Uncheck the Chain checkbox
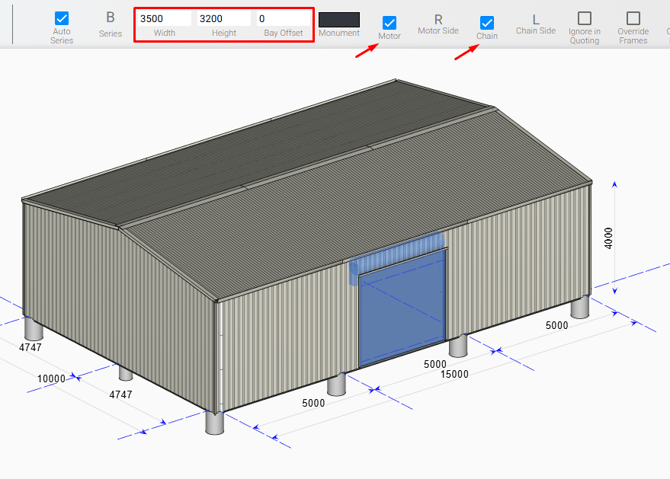670x479 pixels. point(487,22)
